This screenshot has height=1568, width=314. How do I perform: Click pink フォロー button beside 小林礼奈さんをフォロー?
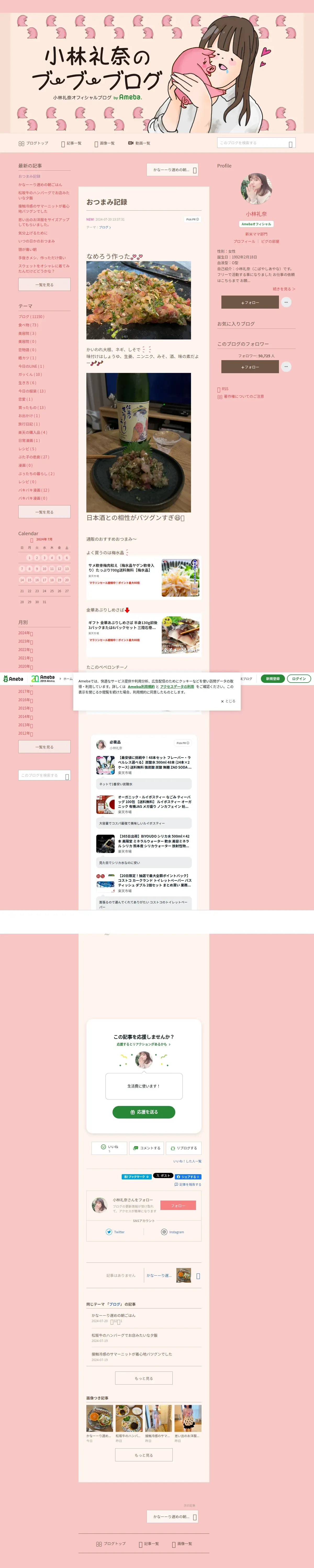(178, 1205)
